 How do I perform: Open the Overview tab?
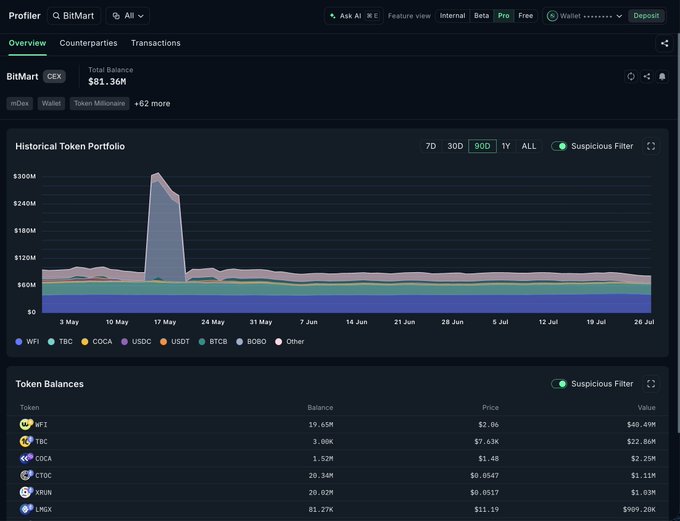(27, 43)
